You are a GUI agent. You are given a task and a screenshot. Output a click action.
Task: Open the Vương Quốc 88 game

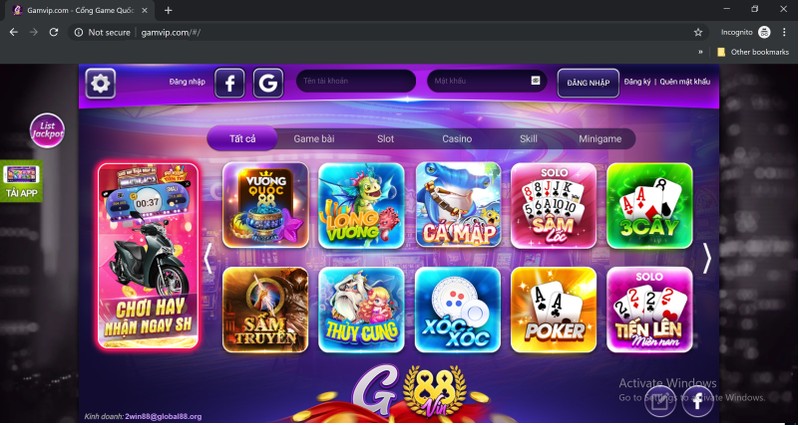[265, 205]
